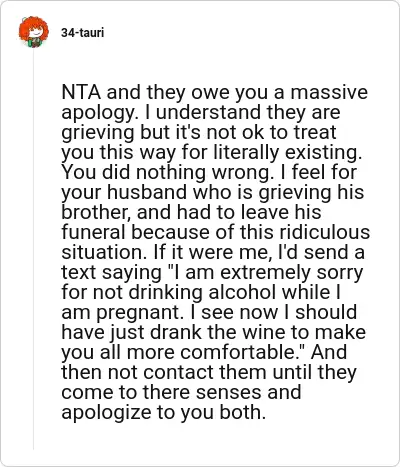400x467 pixels.
Task: Click the line 'then not contact them until they'
Action: [209, 372]
